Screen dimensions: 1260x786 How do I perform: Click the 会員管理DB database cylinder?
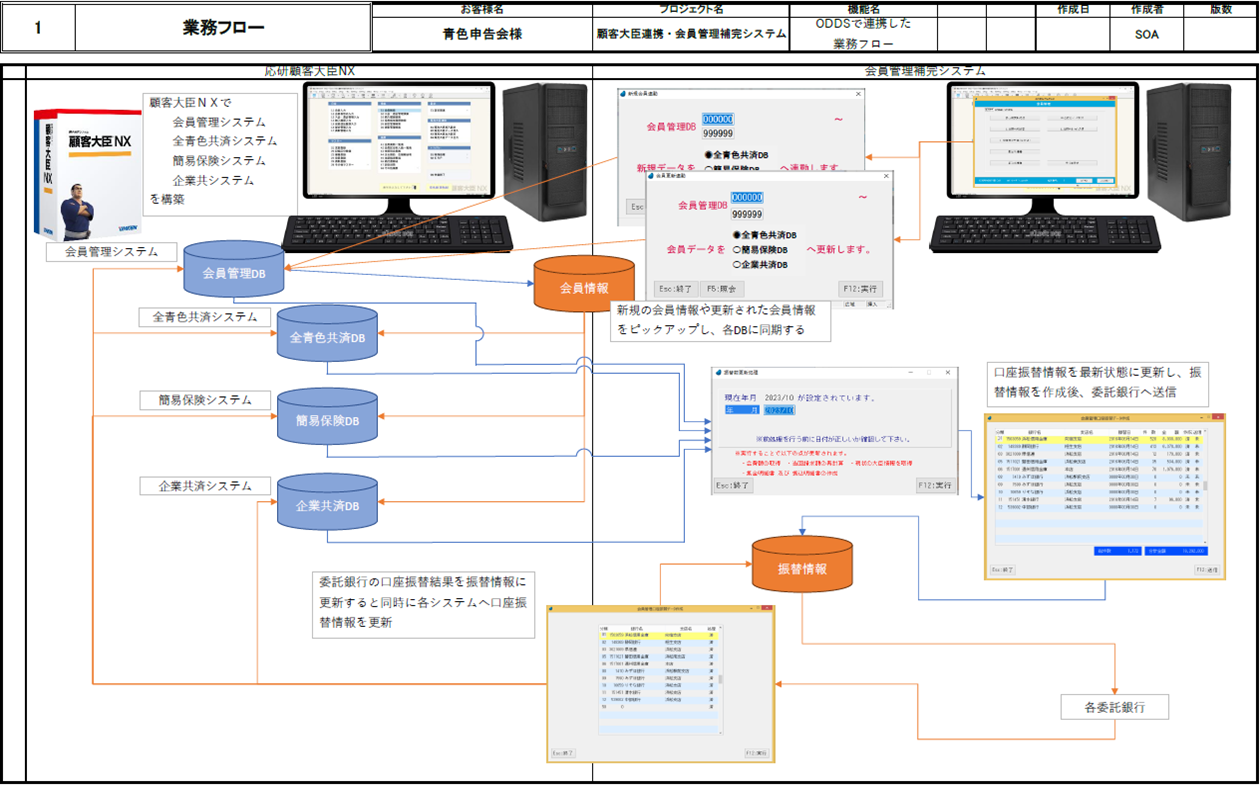click(235, 271)
